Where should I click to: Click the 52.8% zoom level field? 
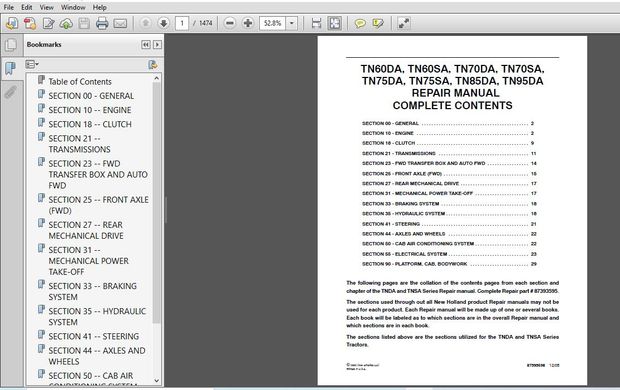pos(272,23)
